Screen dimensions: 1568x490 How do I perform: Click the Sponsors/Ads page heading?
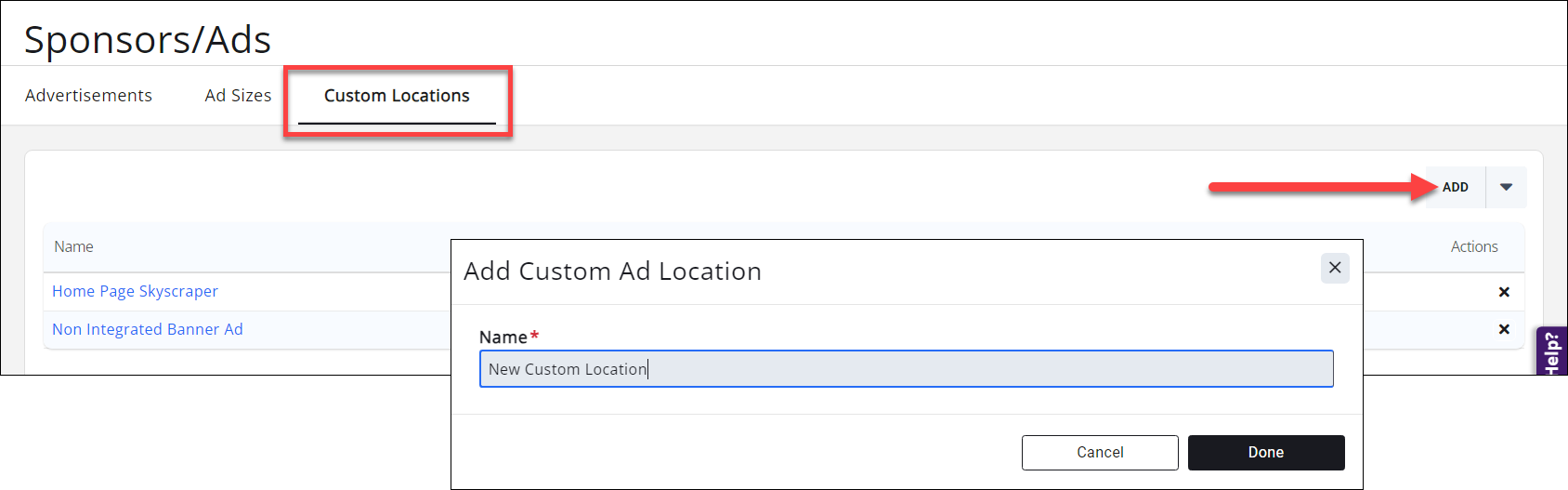click(x=148, y=40)
